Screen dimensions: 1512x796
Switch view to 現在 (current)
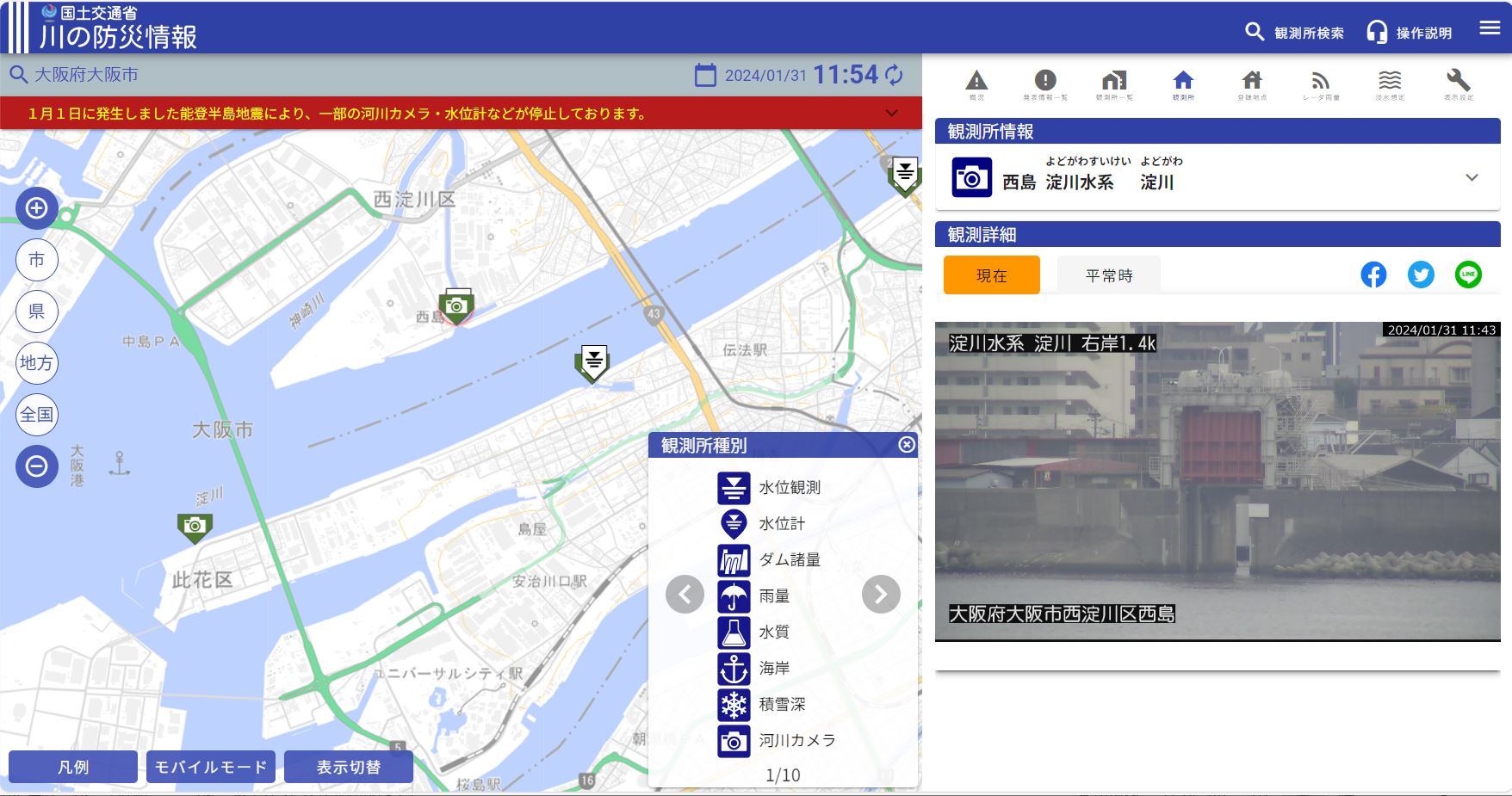coord(991,275)
